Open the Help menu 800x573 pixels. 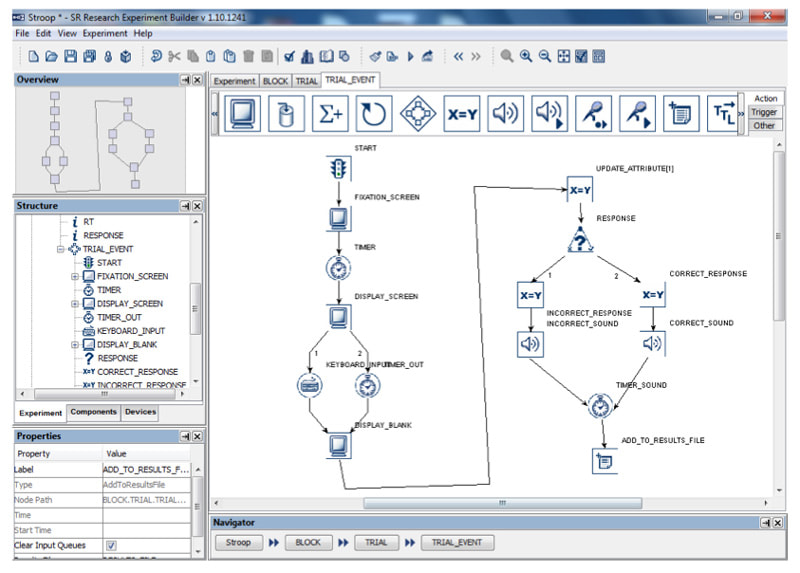click(x=143, y=33)
